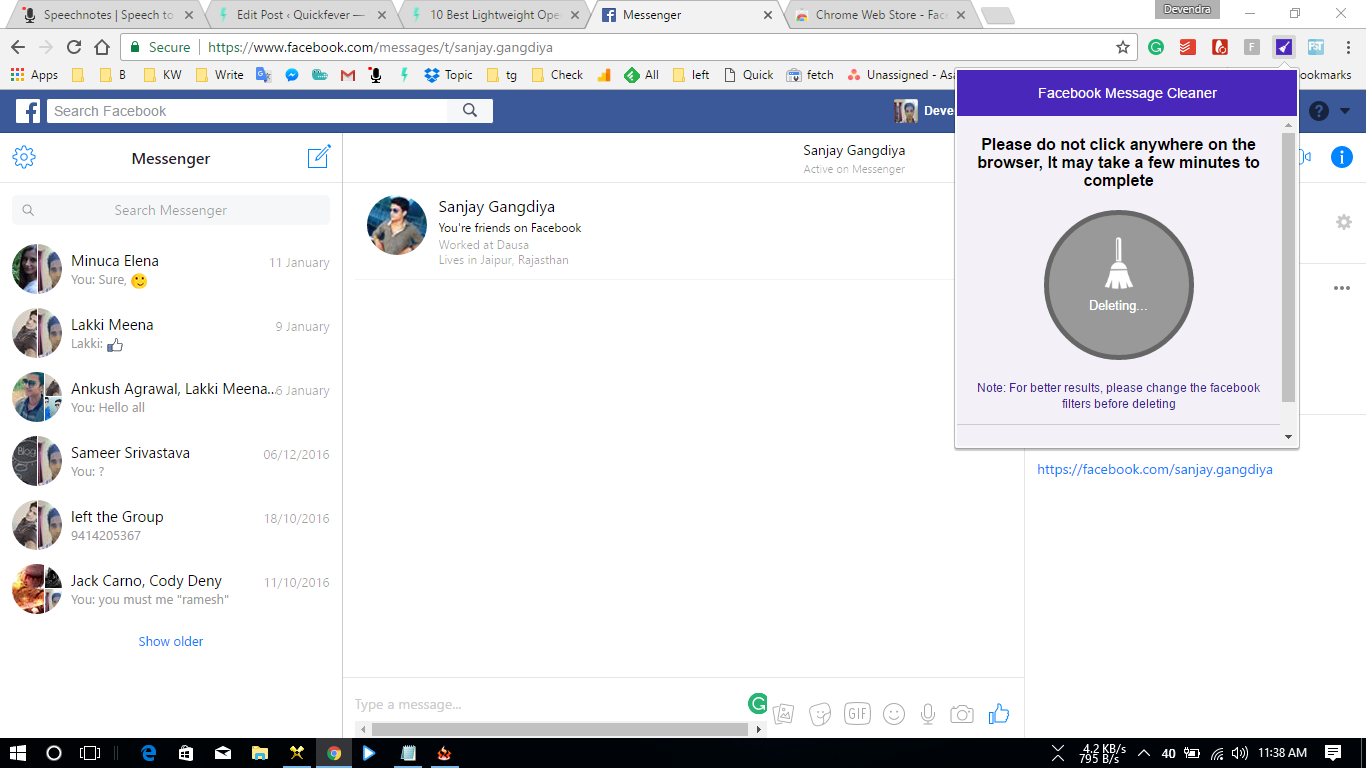Image resolution: width=1366 pixels, height=768 pixels.
Task: Record a voice clip with the microphone icon
Action: point(928,713)
